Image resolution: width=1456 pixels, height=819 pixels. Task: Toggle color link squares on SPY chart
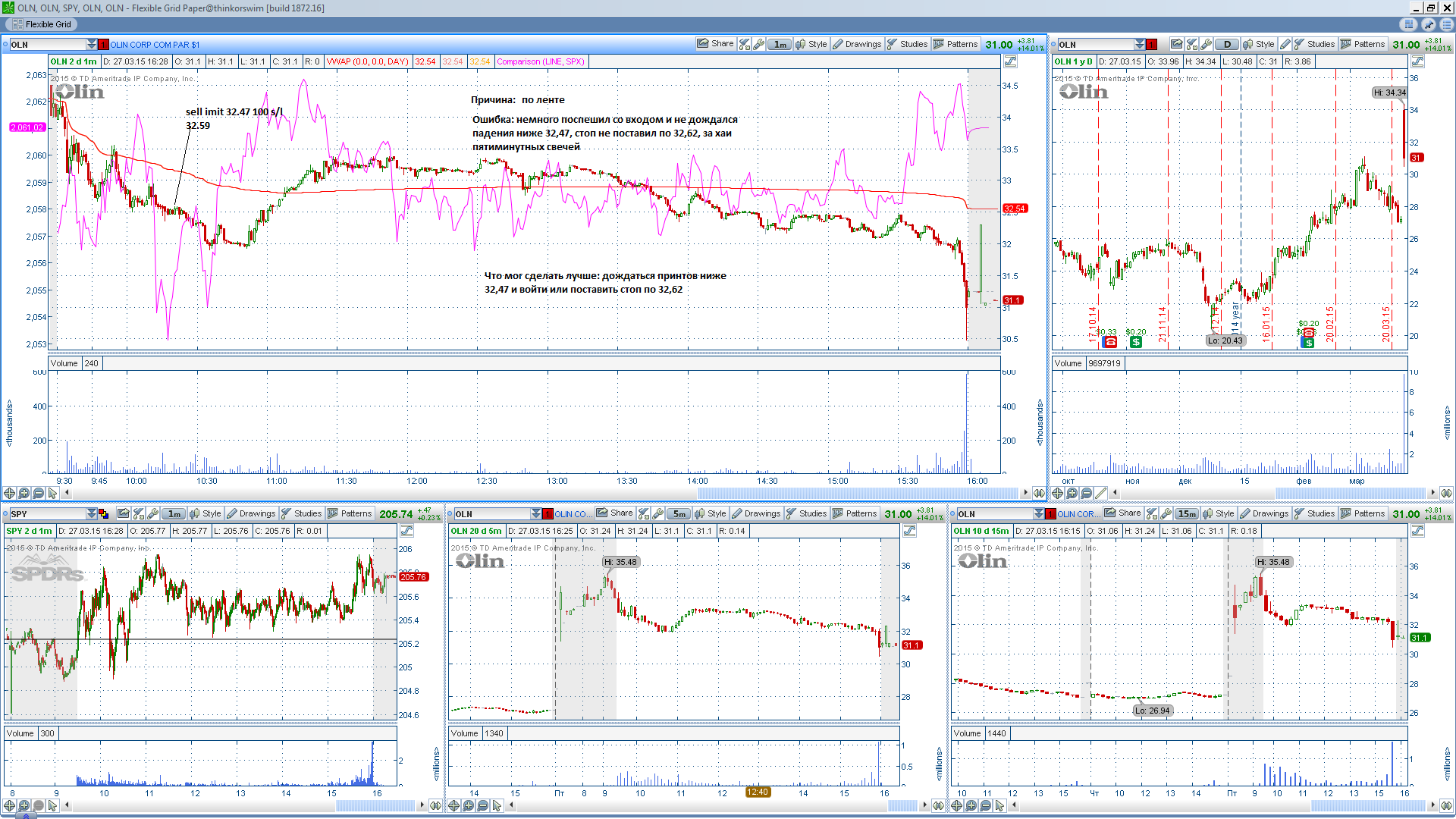coord(104,514)
